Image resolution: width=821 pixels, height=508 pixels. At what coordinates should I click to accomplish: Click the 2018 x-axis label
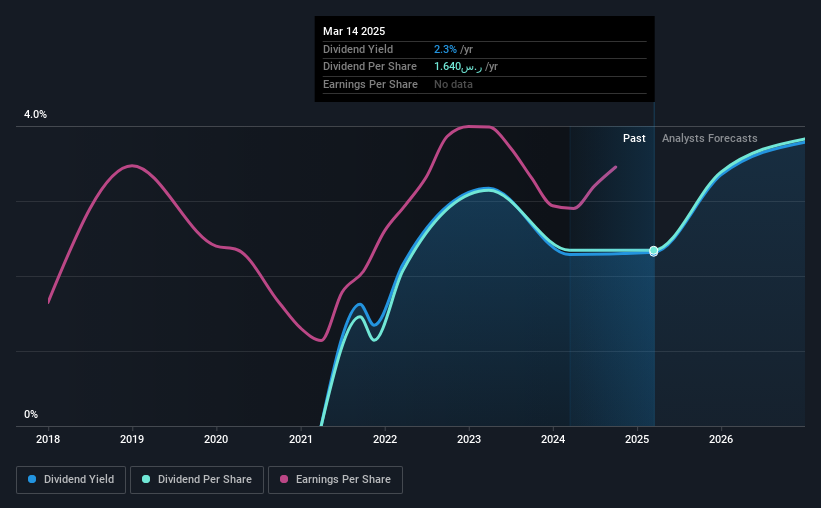pyautogui.click(x=48, y=439)
